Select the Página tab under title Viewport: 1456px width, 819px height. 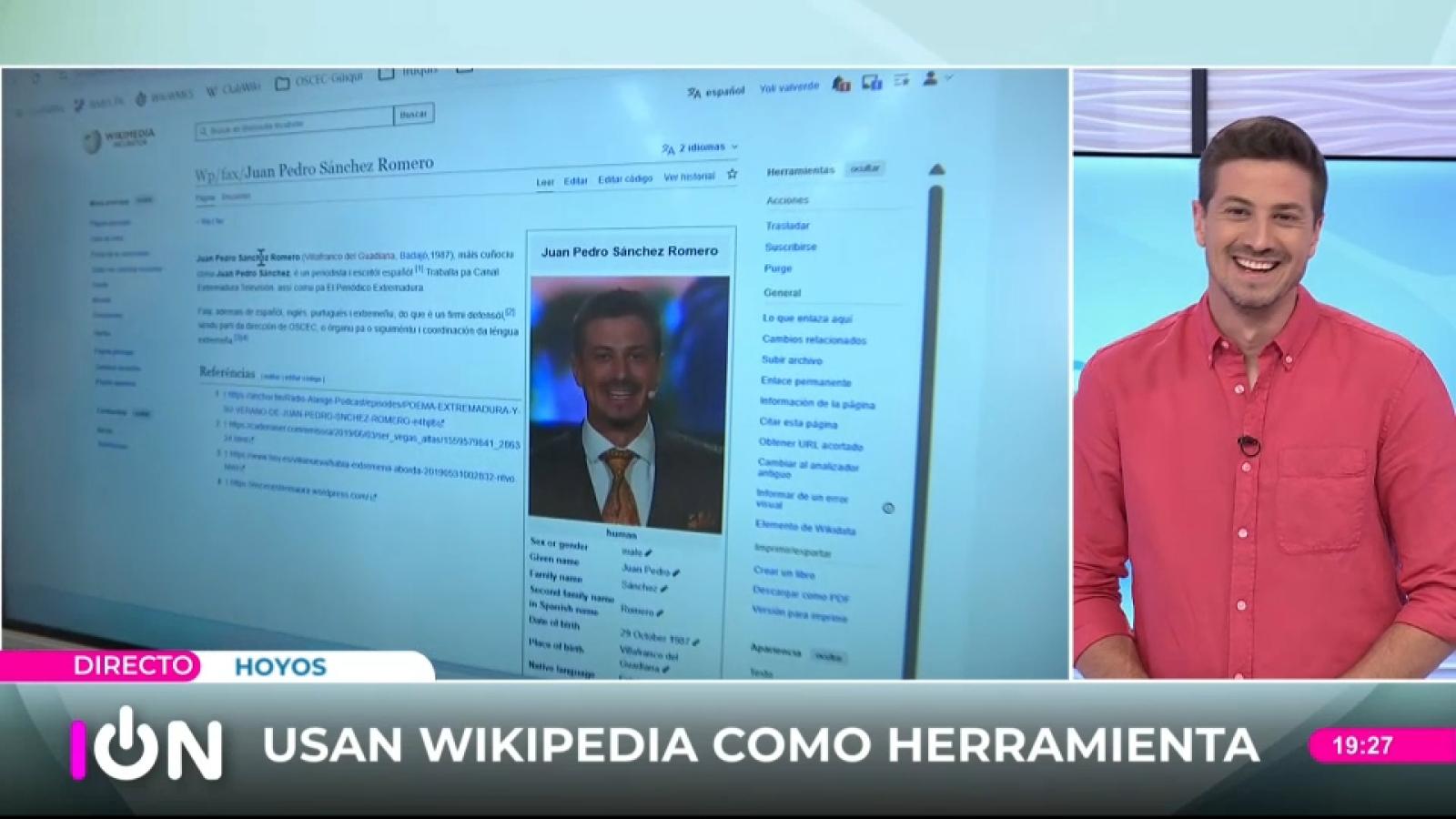tap(206, 197)
